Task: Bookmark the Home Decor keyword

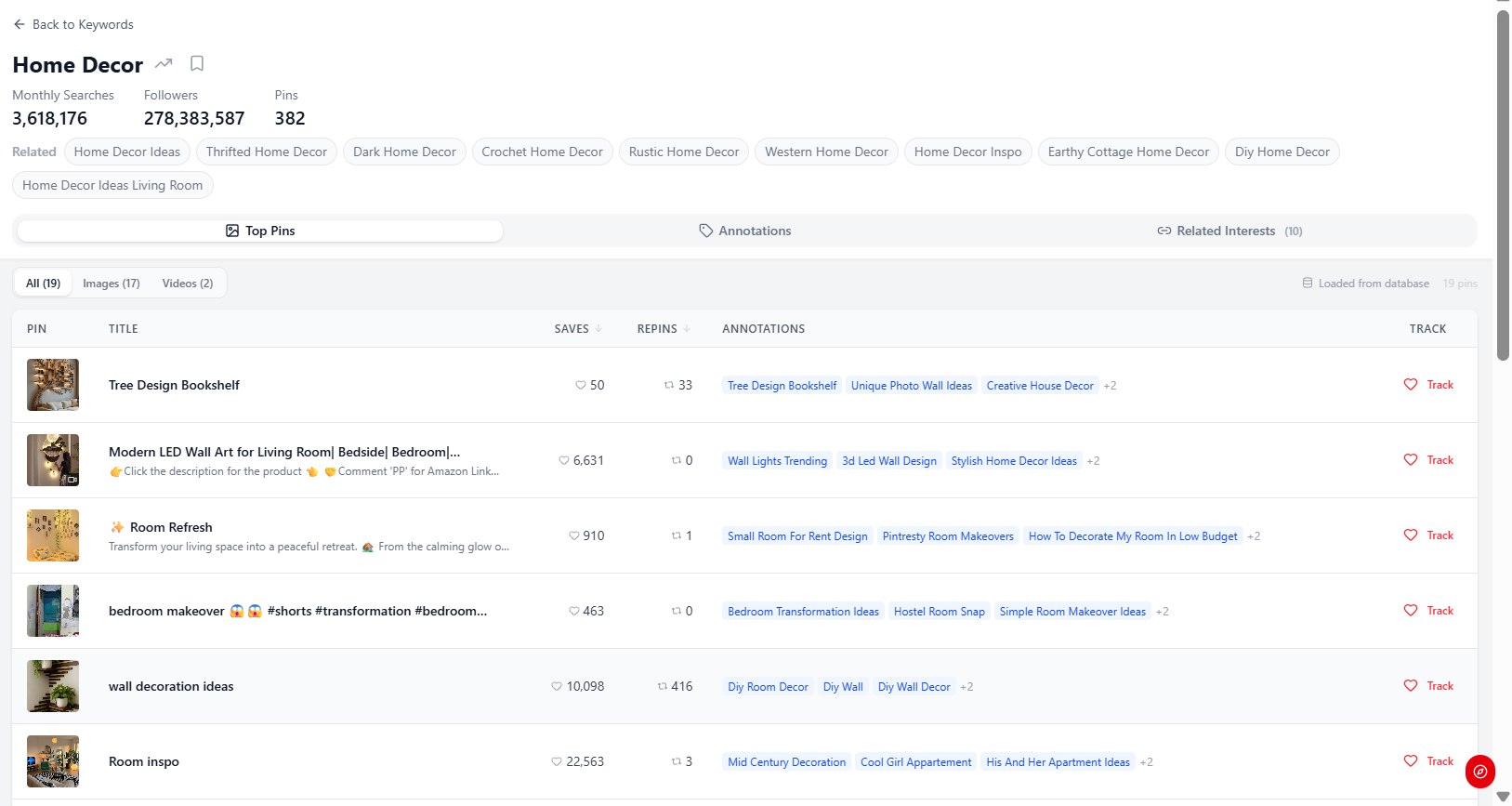Action: click(x=197, y=63)
